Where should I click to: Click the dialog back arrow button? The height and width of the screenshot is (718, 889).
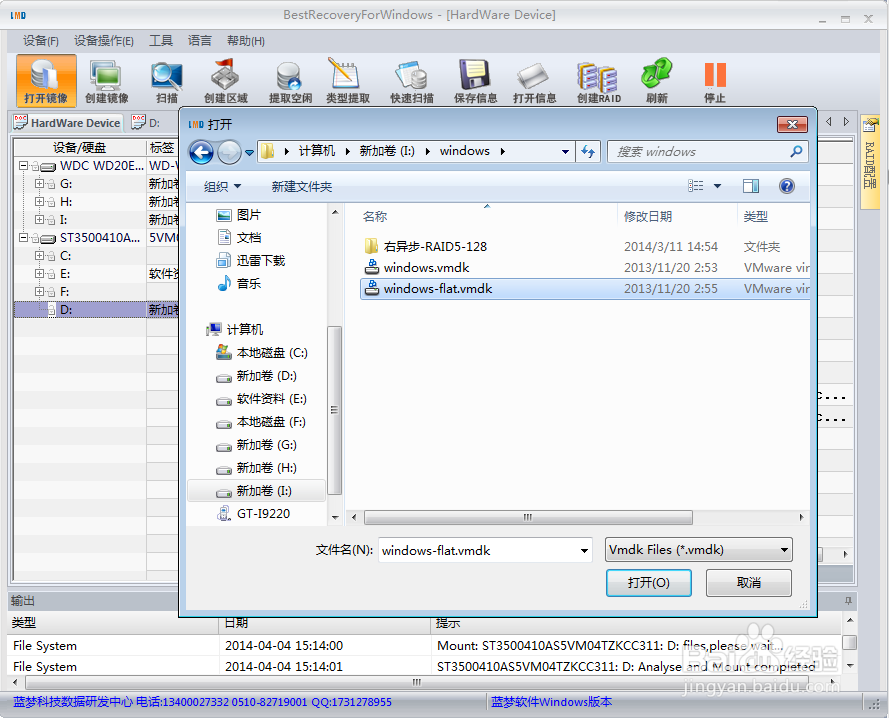tap(201, 152)
